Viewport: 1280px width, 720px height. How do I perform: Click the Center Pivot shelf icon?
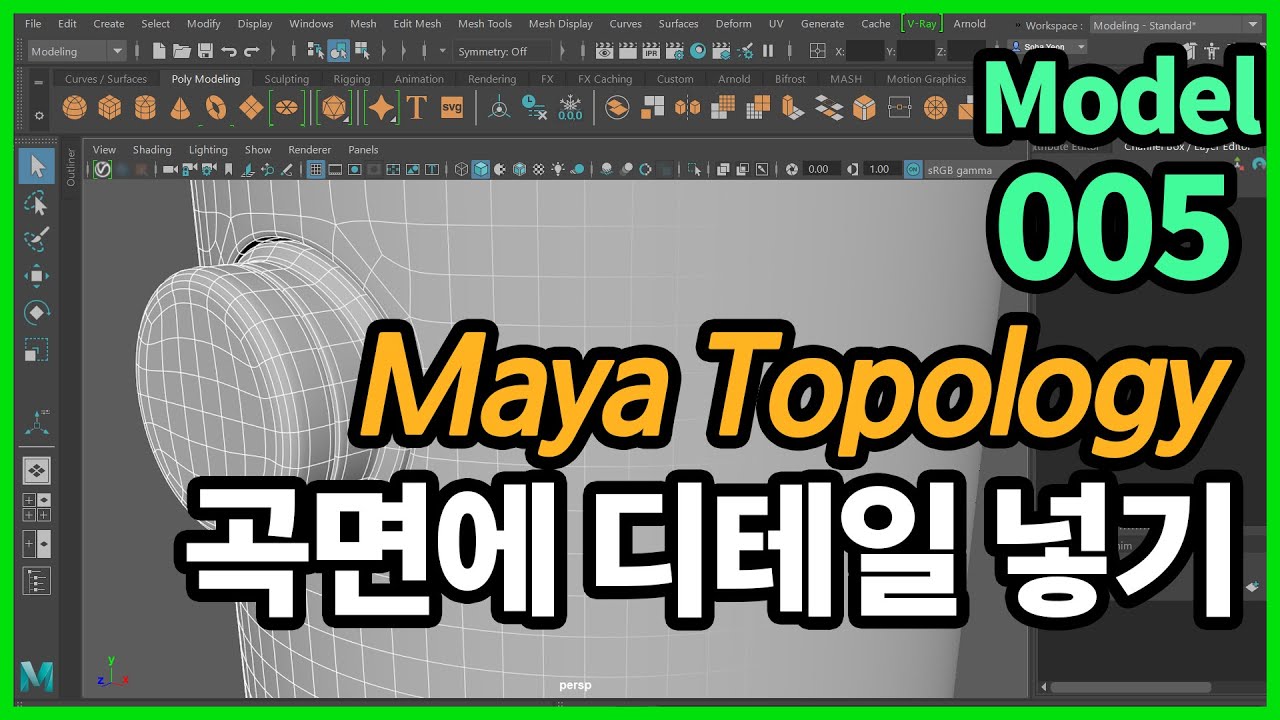[499, 107]
